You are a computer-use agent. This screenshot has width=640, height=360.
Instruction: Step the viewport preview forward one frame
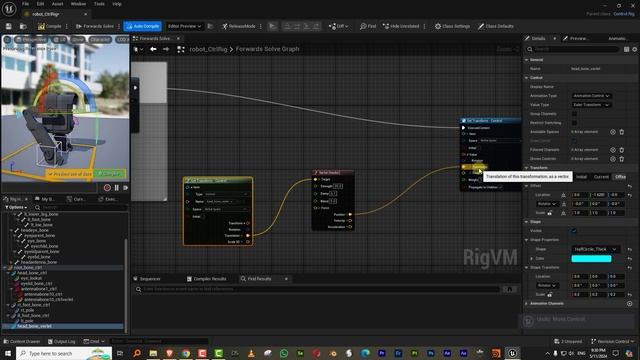125,188
